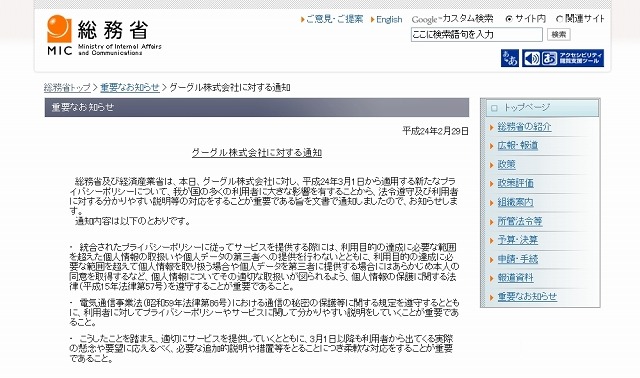The image size is (640, 378).
Task: Open 所管法令等 sidebar link
Action: [520, 221]
